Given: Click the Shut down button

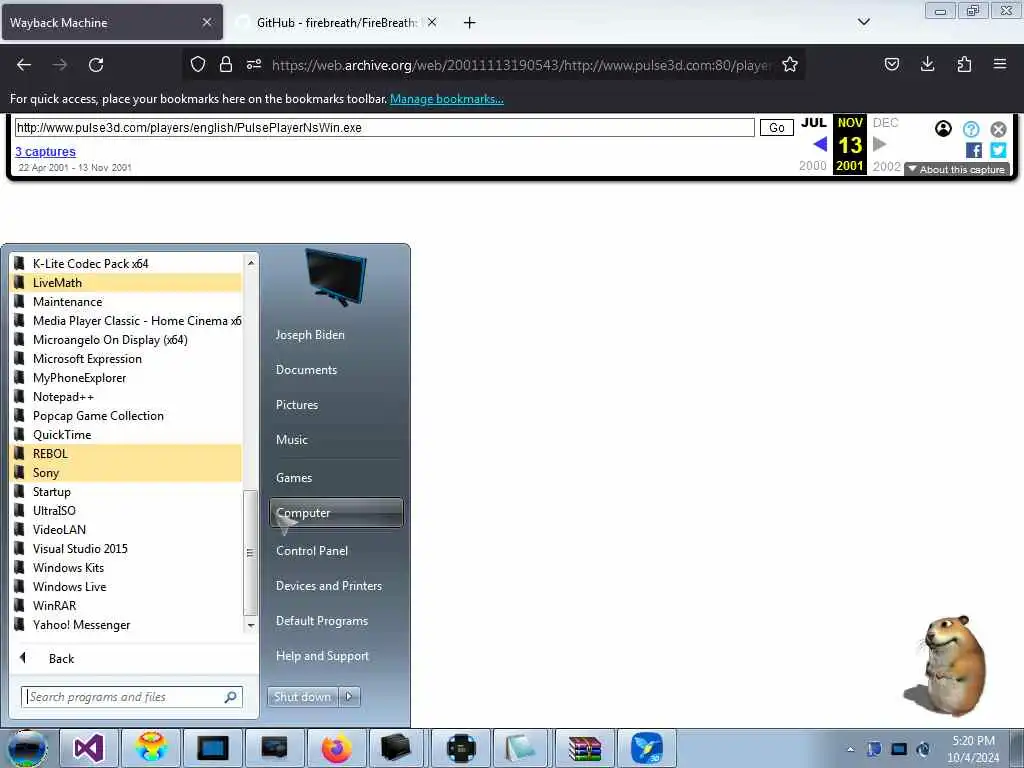Looking at the screenshot, I should pyautogui.click(x=302, y=697).
